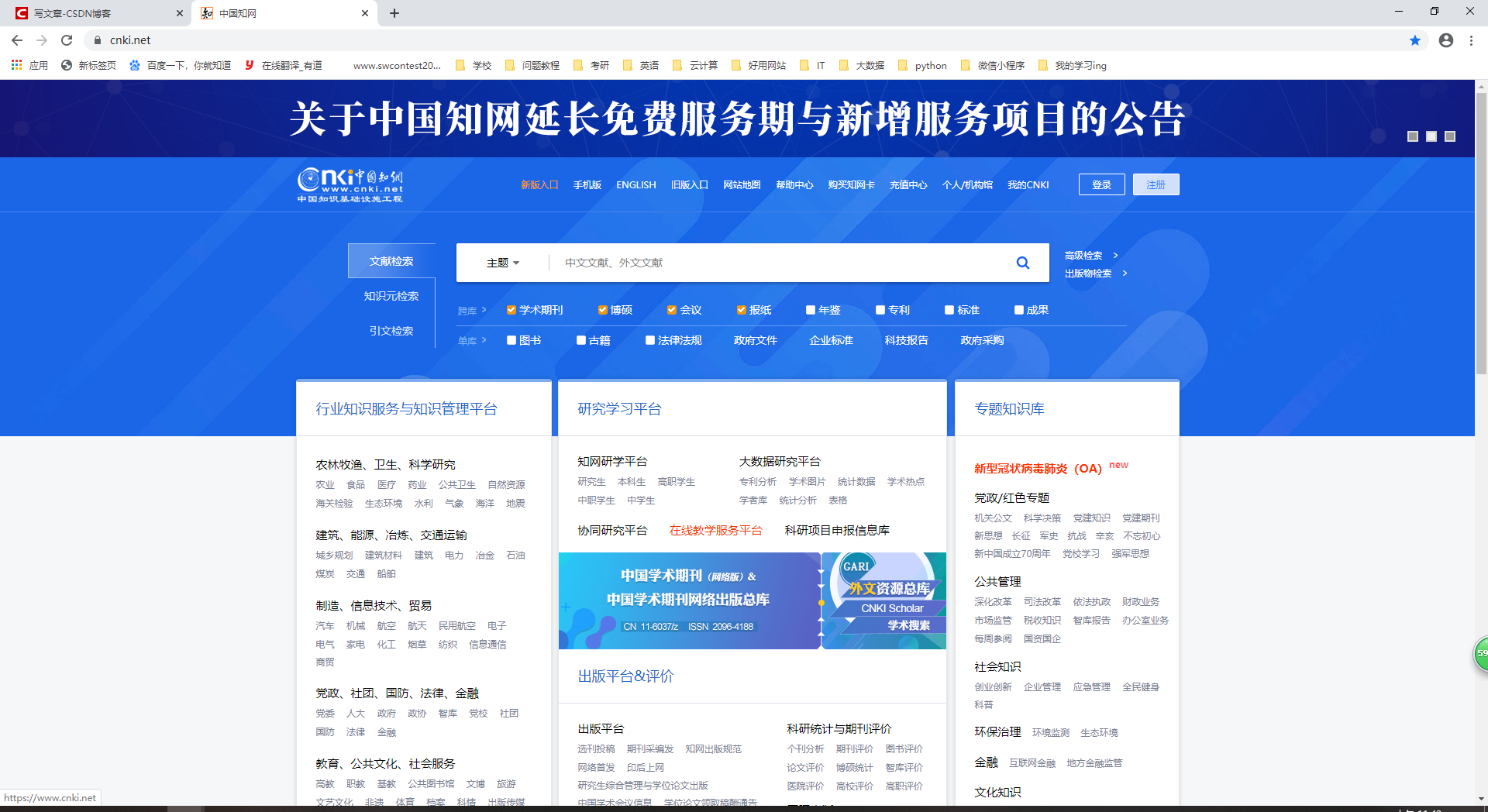Check the 法律法规 checkbox

(x=650, y=340)
